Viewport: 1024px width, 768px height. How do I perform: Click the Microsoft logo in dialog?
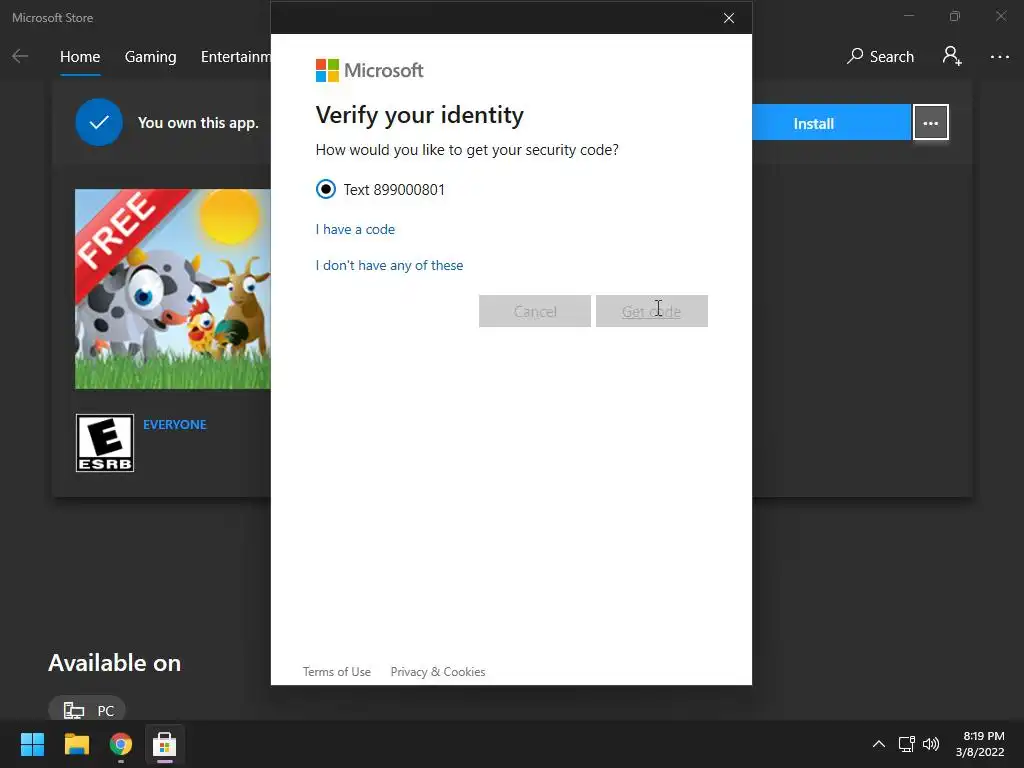(370, 71)
